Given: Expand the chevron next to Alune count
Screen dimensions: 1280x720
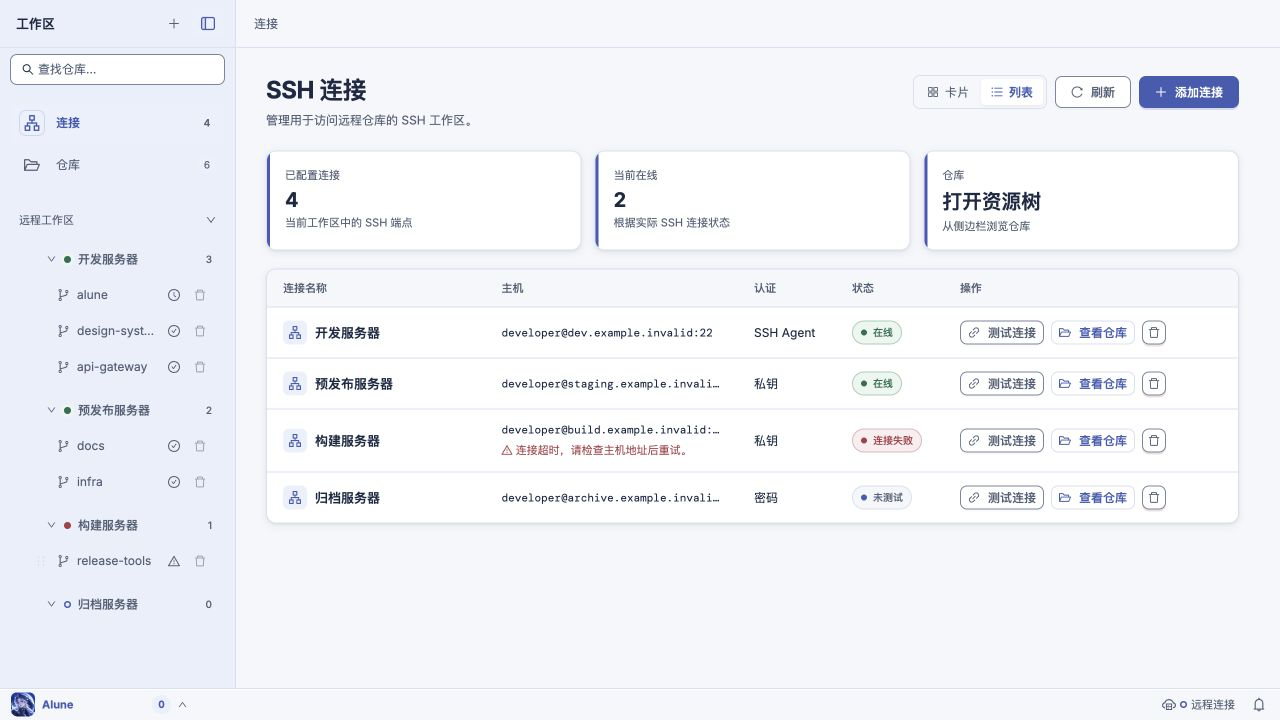Looking at the screenshot, I should point(182,705).
